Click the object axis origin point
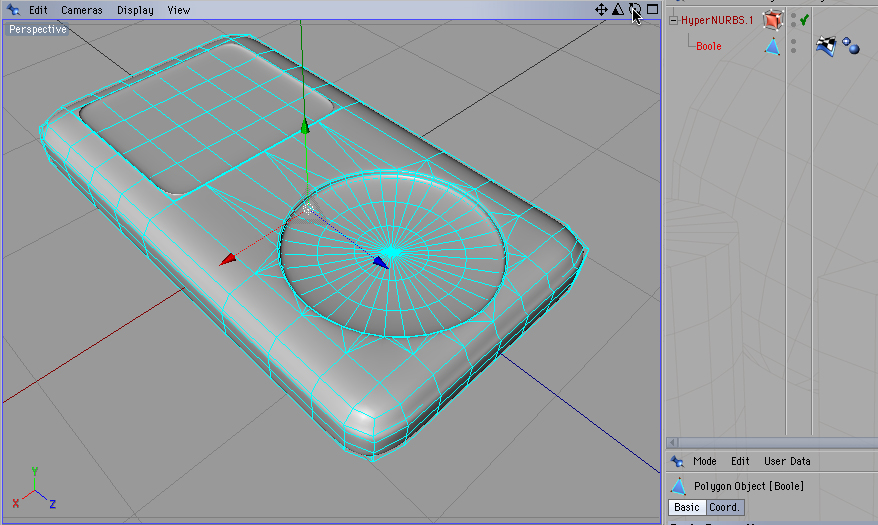The width and height of the screenshot is (878, 525). pos(308,209)
